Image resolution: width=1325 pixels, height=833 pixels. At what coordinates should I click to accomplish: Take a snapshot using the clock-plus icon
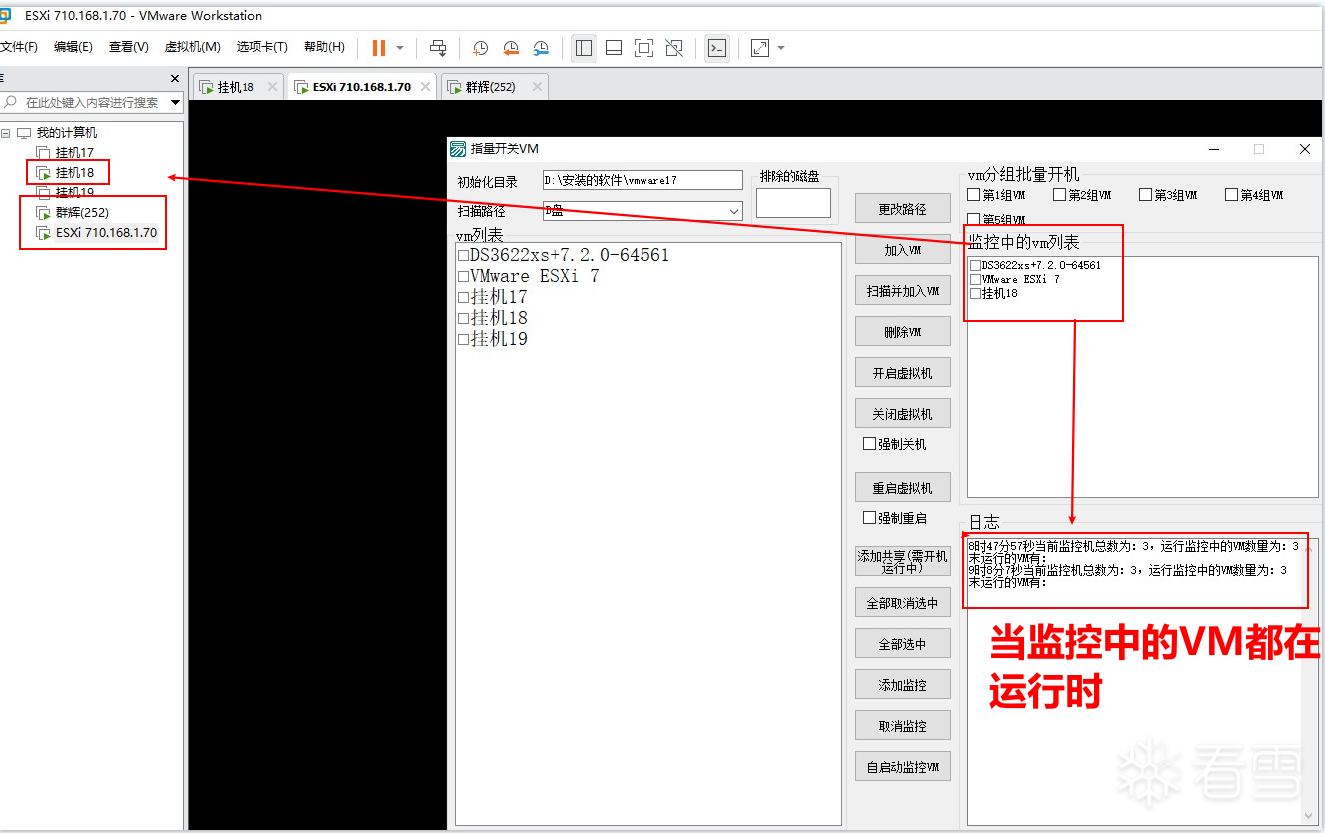click(481, 48)
